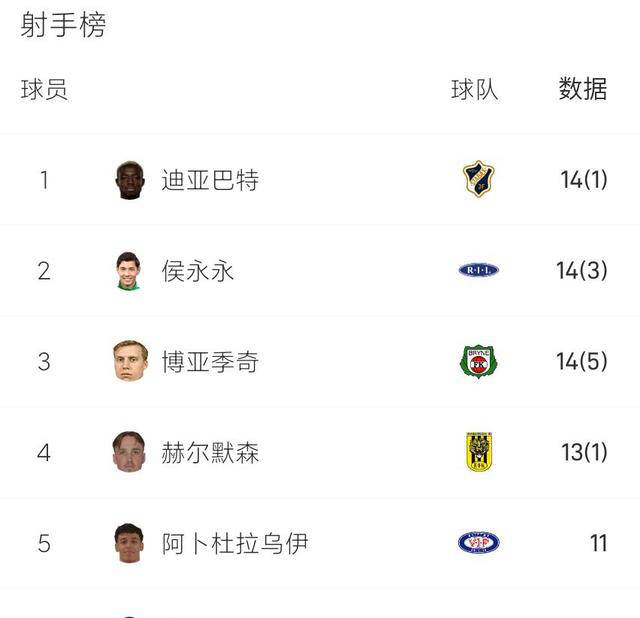
Task: View avatar of 博亚季奇
Action: click(130, 361)
